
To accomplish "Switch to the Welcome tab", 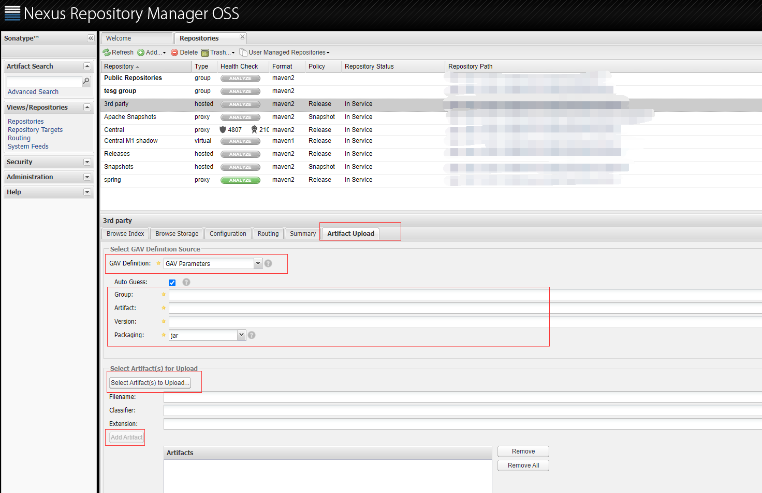I will point(137,38).
